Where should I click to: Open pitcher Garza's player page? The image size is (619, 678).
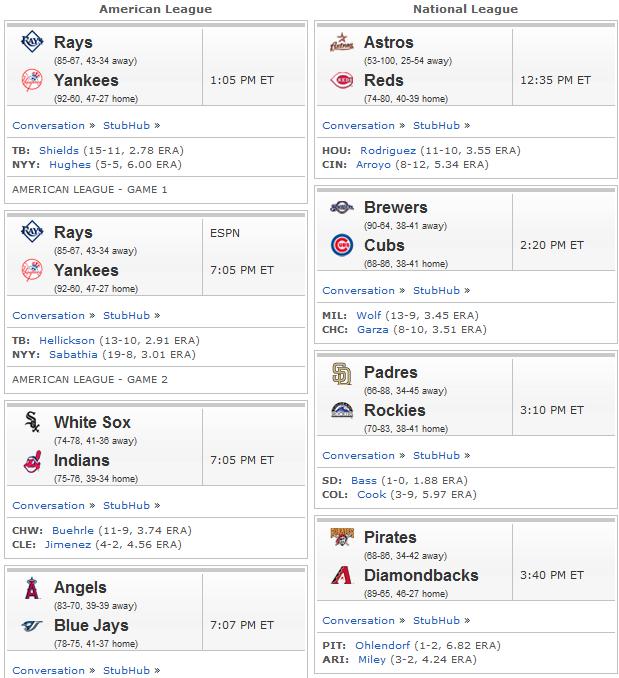tap(373, 329)
